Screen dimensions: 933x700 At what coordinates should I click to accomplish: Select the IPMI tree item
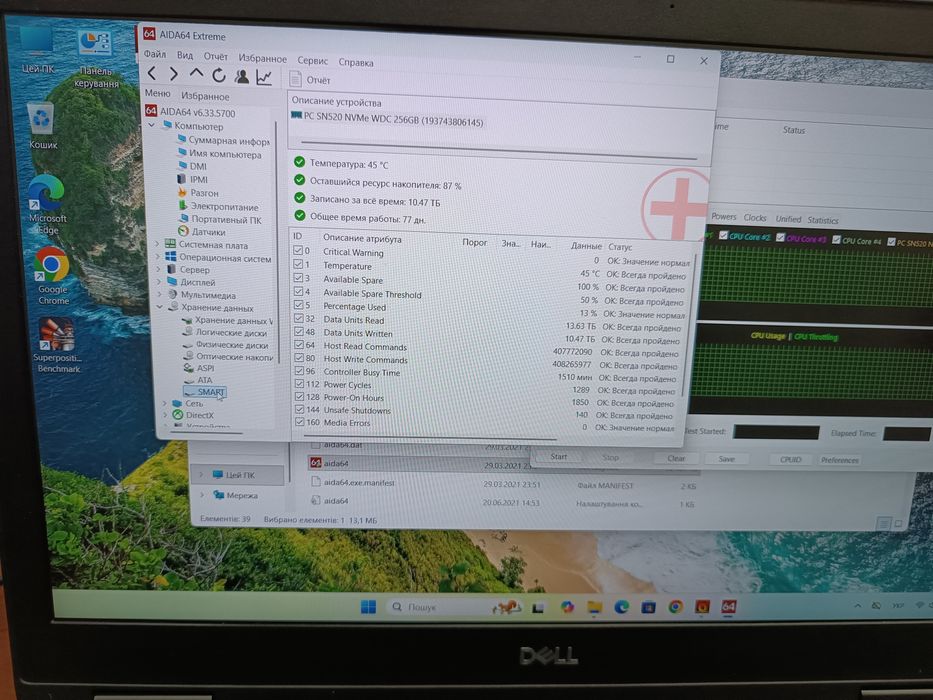(193, 179)
